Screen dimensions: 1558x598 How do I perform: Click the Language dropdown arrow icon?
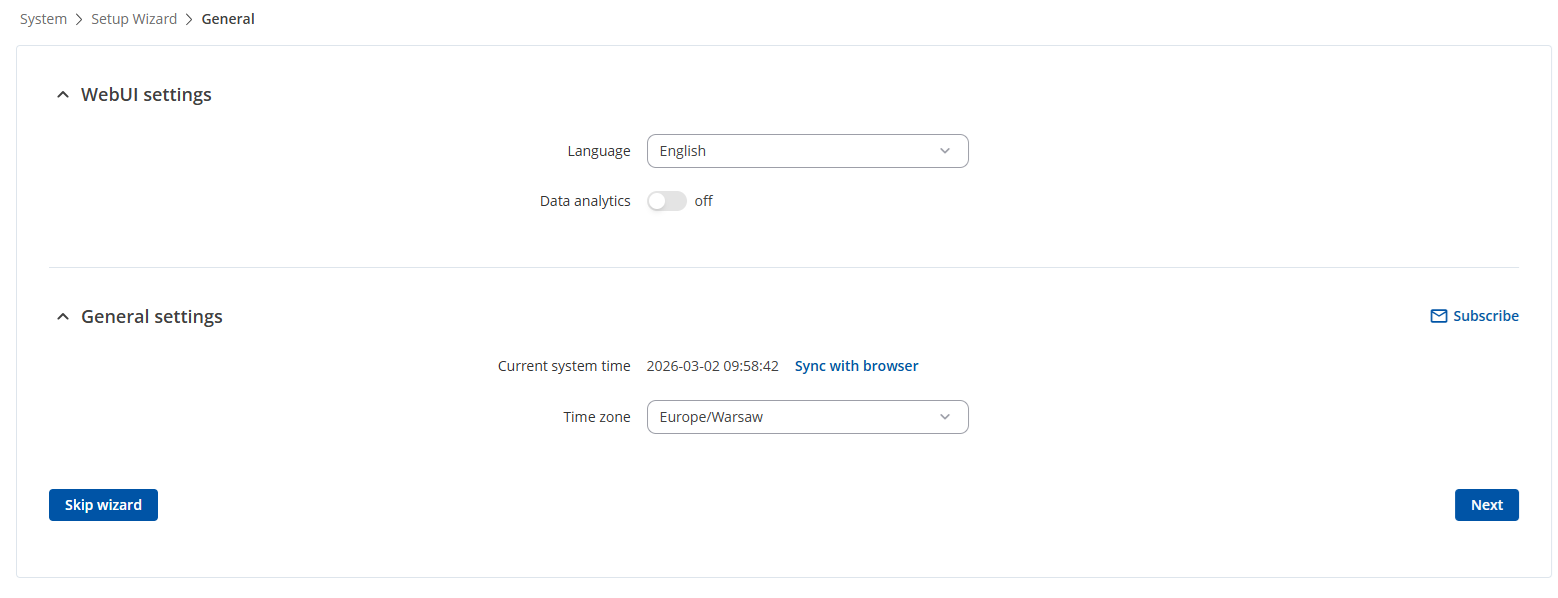[944, 151]
